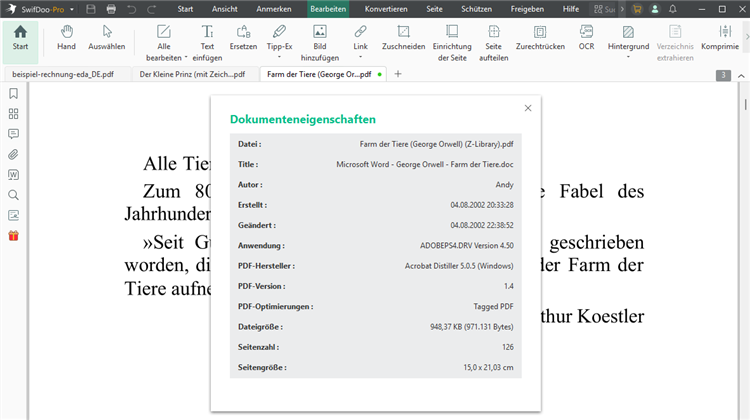Viewport: 750px width, 420px height.
Task: Open the Word conversion sidebar icon
Action: tap(13, 175)
